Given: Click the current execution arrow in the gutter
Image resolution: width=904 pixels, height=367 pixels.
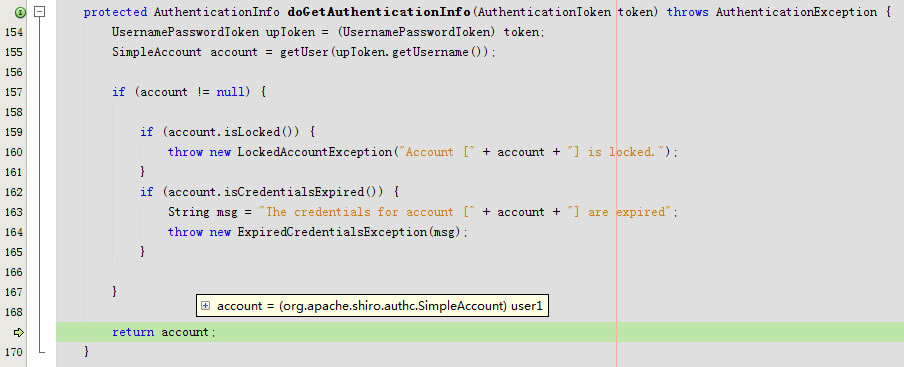Looking at the screenshot, I should (x=18, y=332).
